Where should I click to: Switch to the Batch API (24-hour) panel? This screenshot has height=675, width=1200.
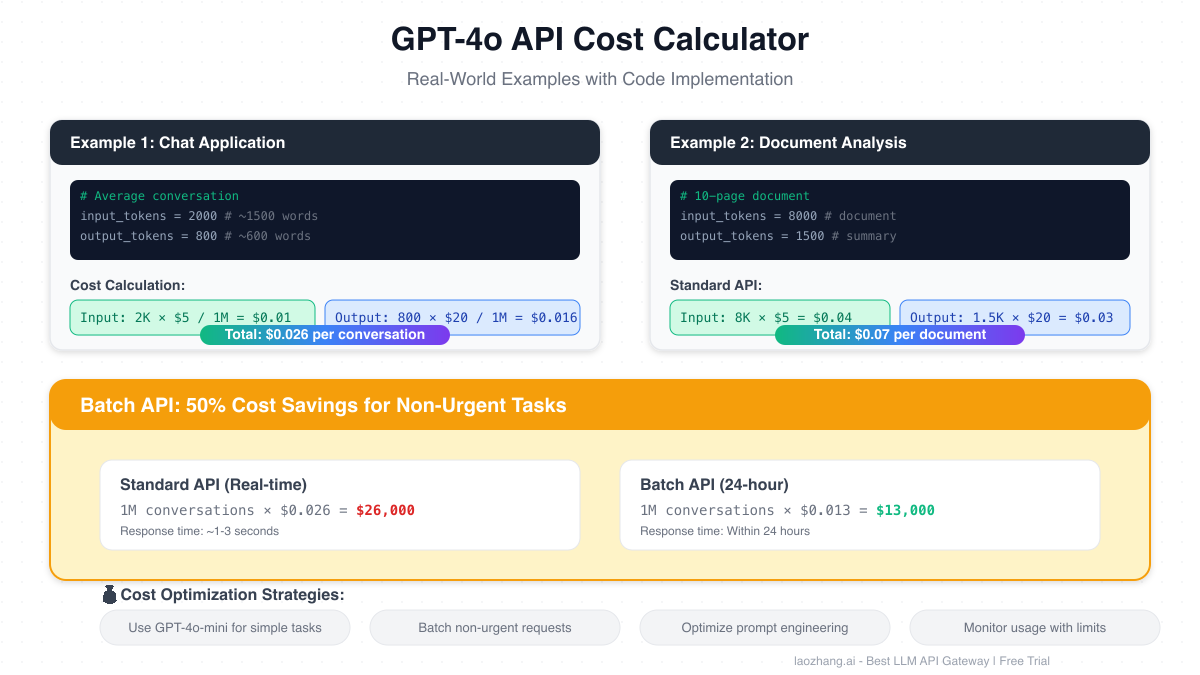click(860, 503)
